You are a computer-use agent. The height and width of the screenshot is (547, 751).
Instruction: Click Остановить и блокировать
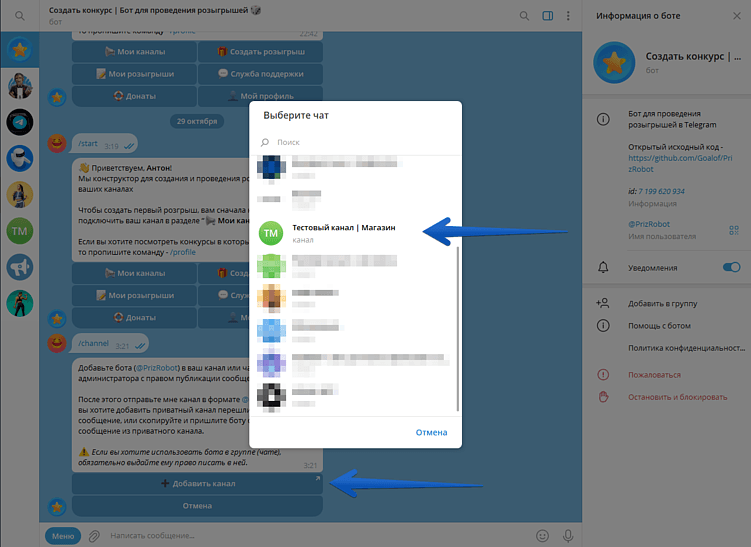[677, 397]
